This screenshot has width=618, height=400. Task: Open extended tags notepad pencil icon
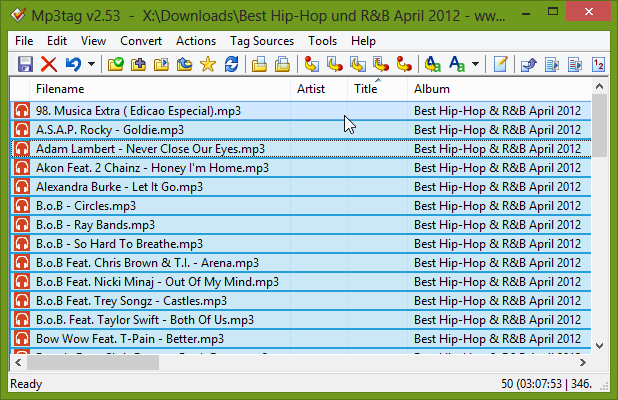(x=500, y=64)
